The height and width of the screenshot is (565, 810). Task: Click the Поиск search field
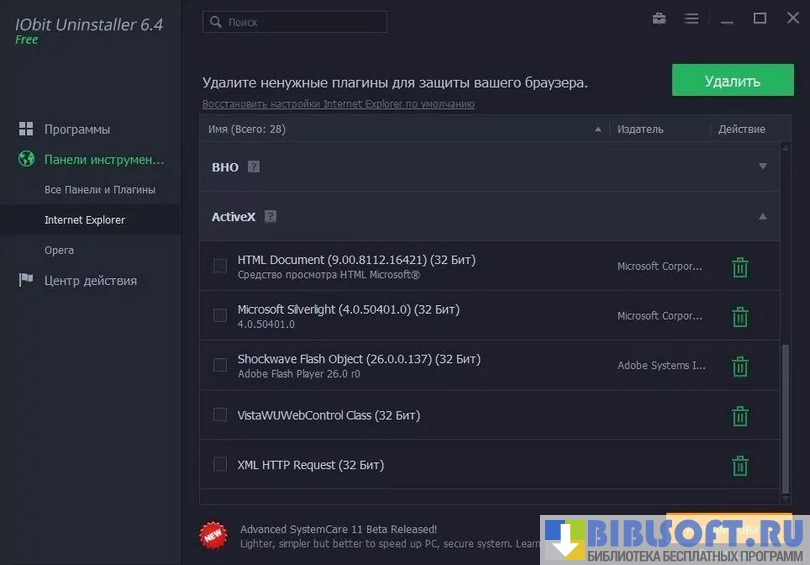pos(295,21)
